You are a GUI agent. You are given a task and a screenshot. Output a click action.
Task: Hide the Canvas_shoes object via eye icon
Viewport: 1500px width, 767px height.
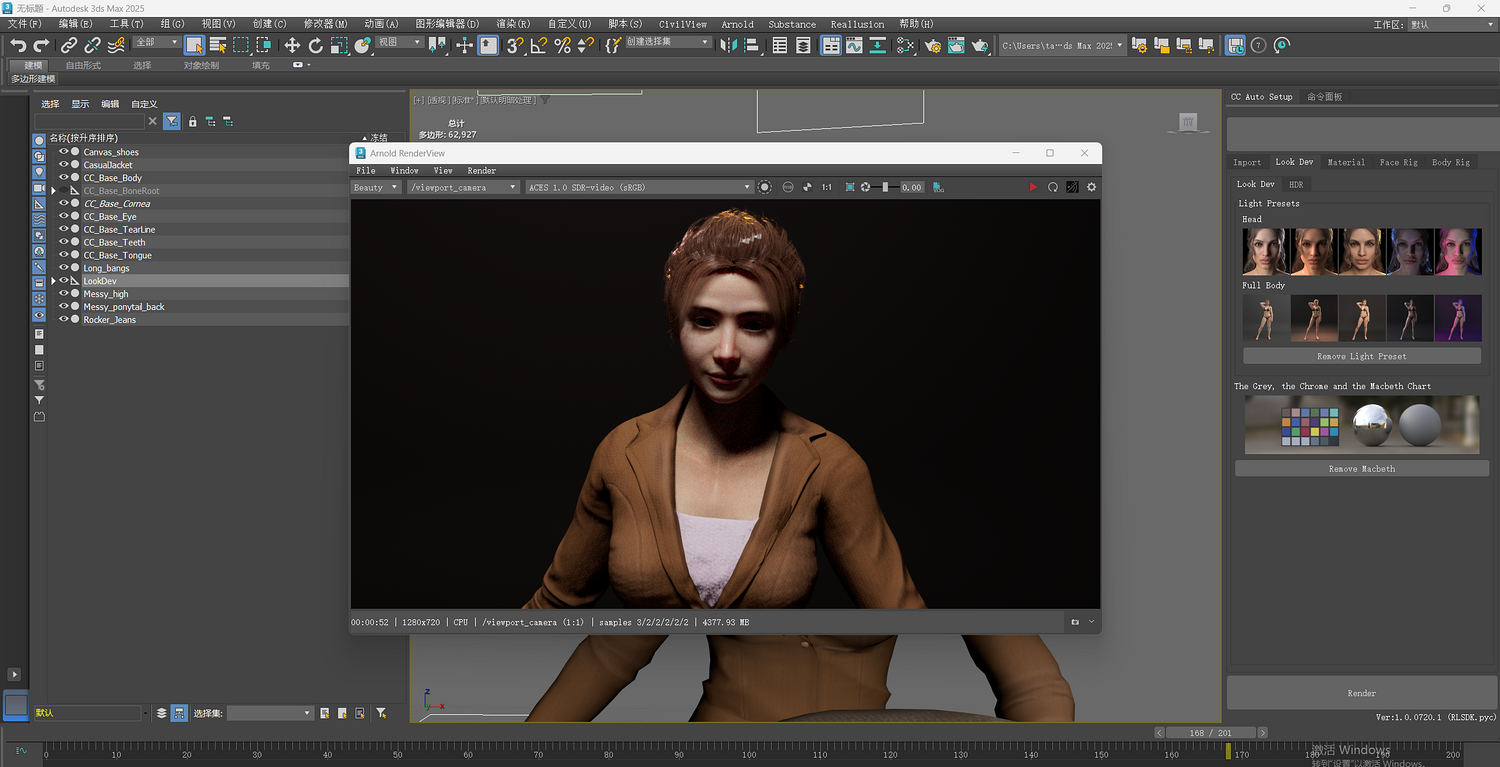click(63, 152)
